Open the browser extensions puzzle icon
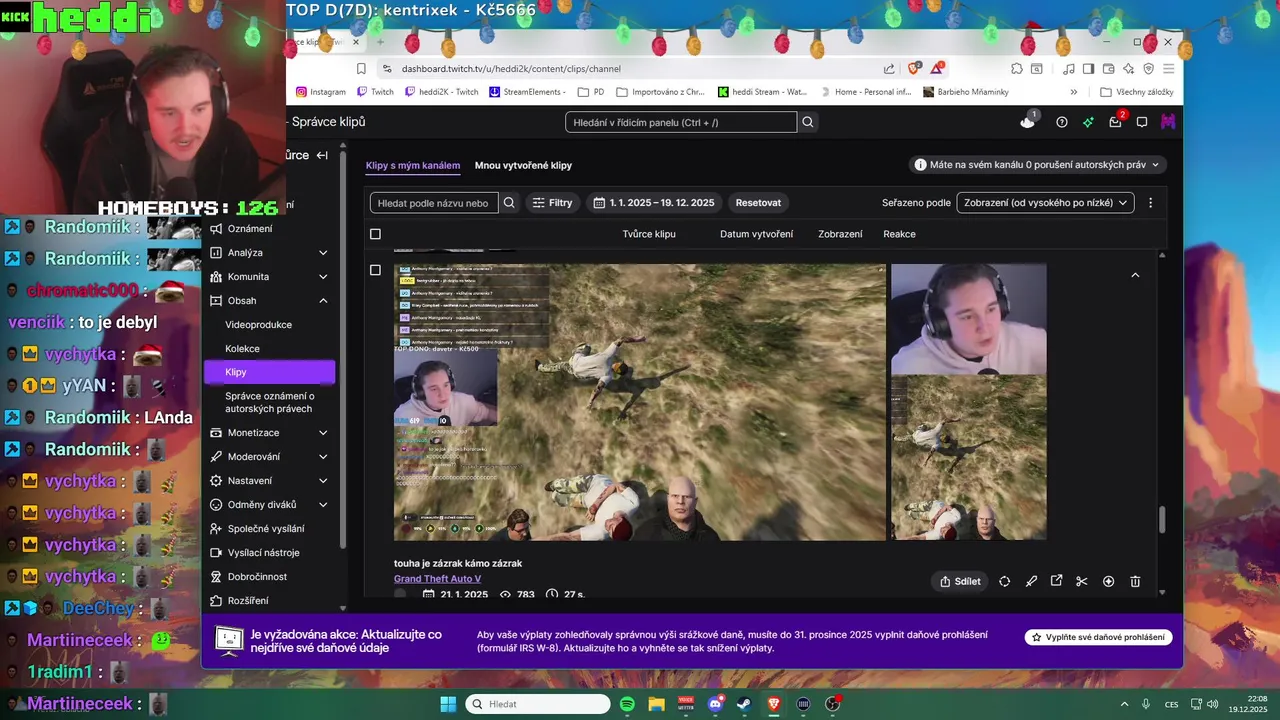Image resolution: width=1280 pixels, height=720 pixels. (1017, 68)
